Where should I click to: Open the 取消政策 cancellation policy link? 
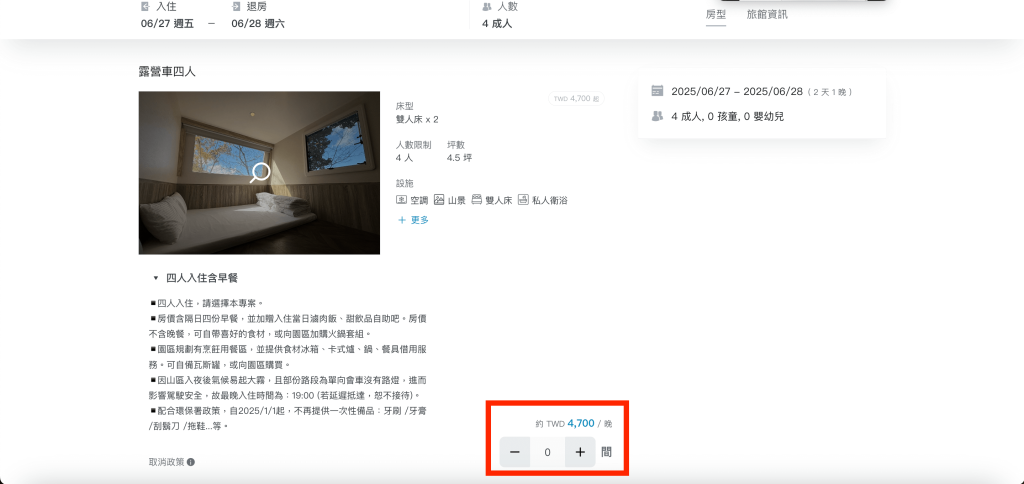click(x=165, y=462)
